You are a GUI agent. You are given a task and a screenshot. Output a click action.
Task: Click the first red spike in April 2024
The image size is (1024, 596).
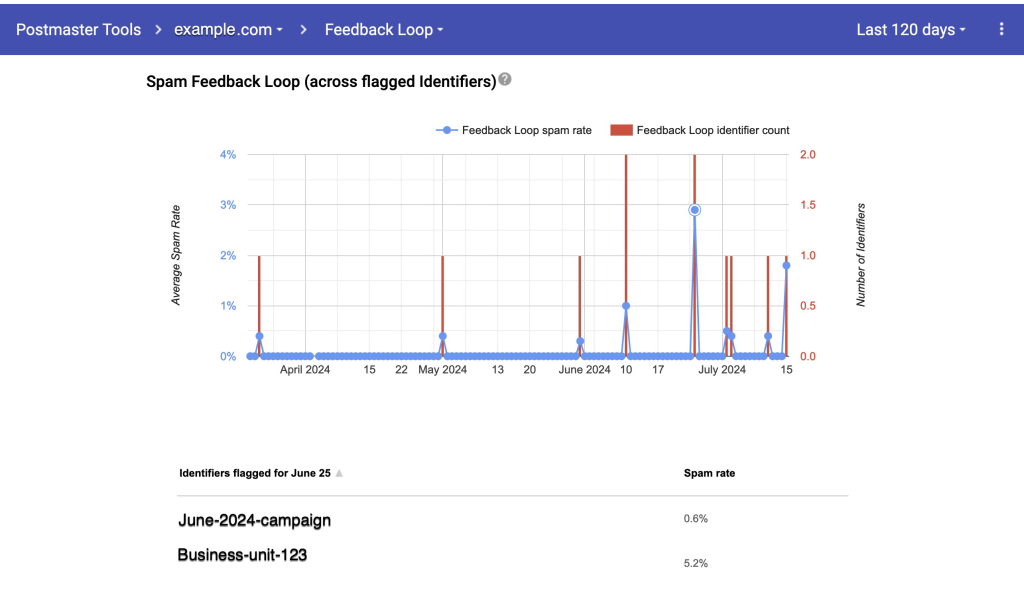259,300
